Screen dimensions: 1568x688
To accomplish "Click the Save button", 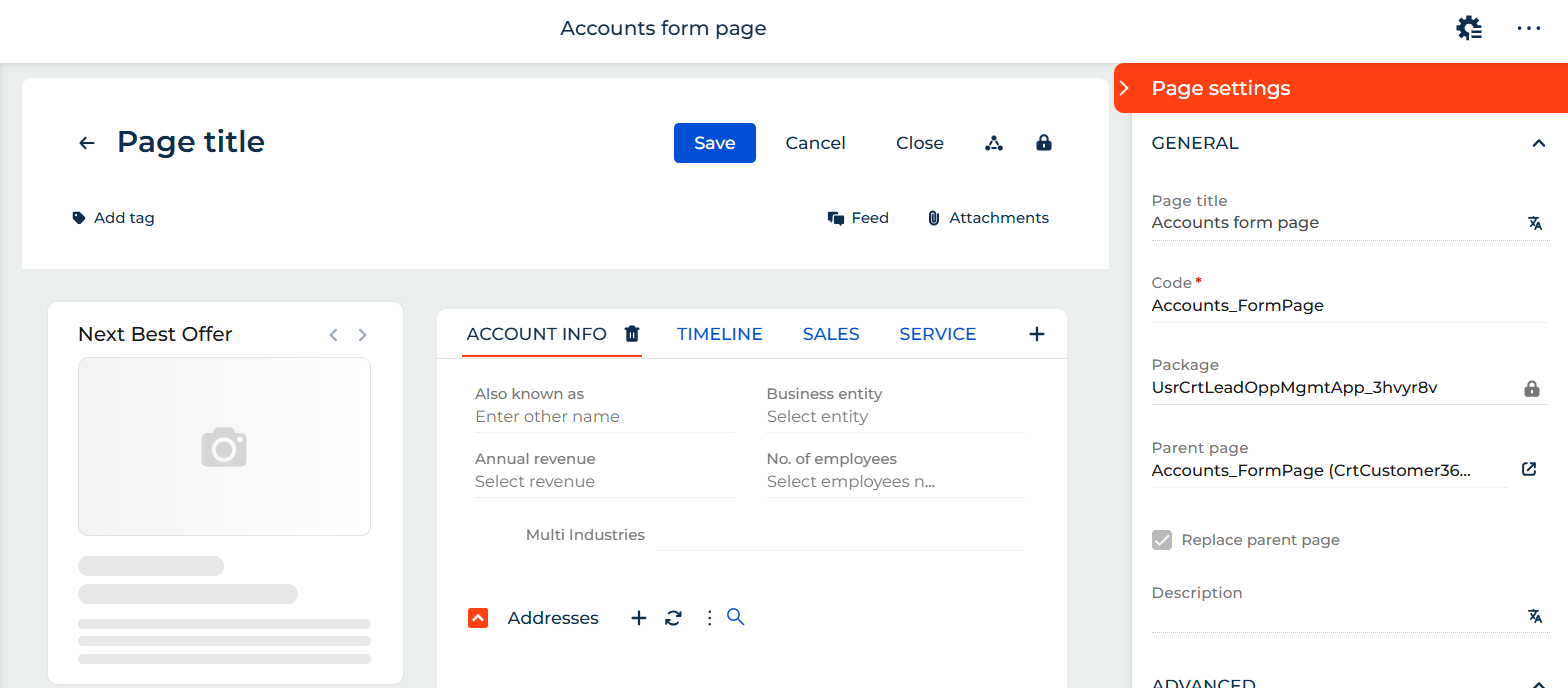I will (x=715, y=143).
